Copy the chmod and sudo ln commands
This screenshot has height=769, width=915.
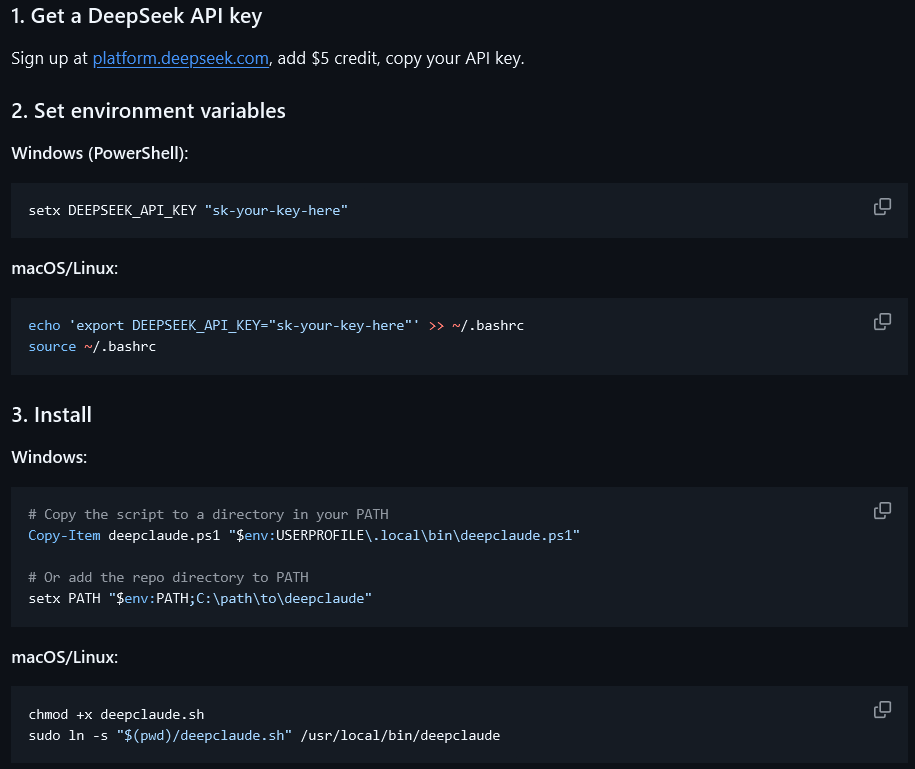tap(882, 709)
